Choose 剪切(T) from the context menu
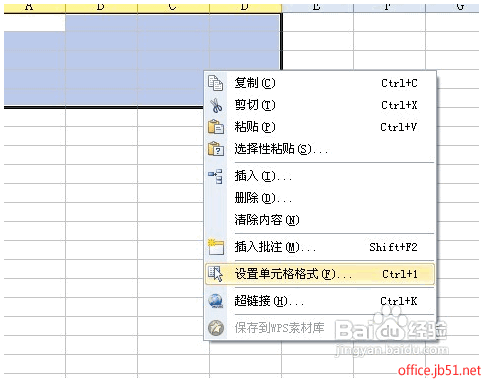The width and height of the screenshot is (485, 380). [x=320, y=105]
